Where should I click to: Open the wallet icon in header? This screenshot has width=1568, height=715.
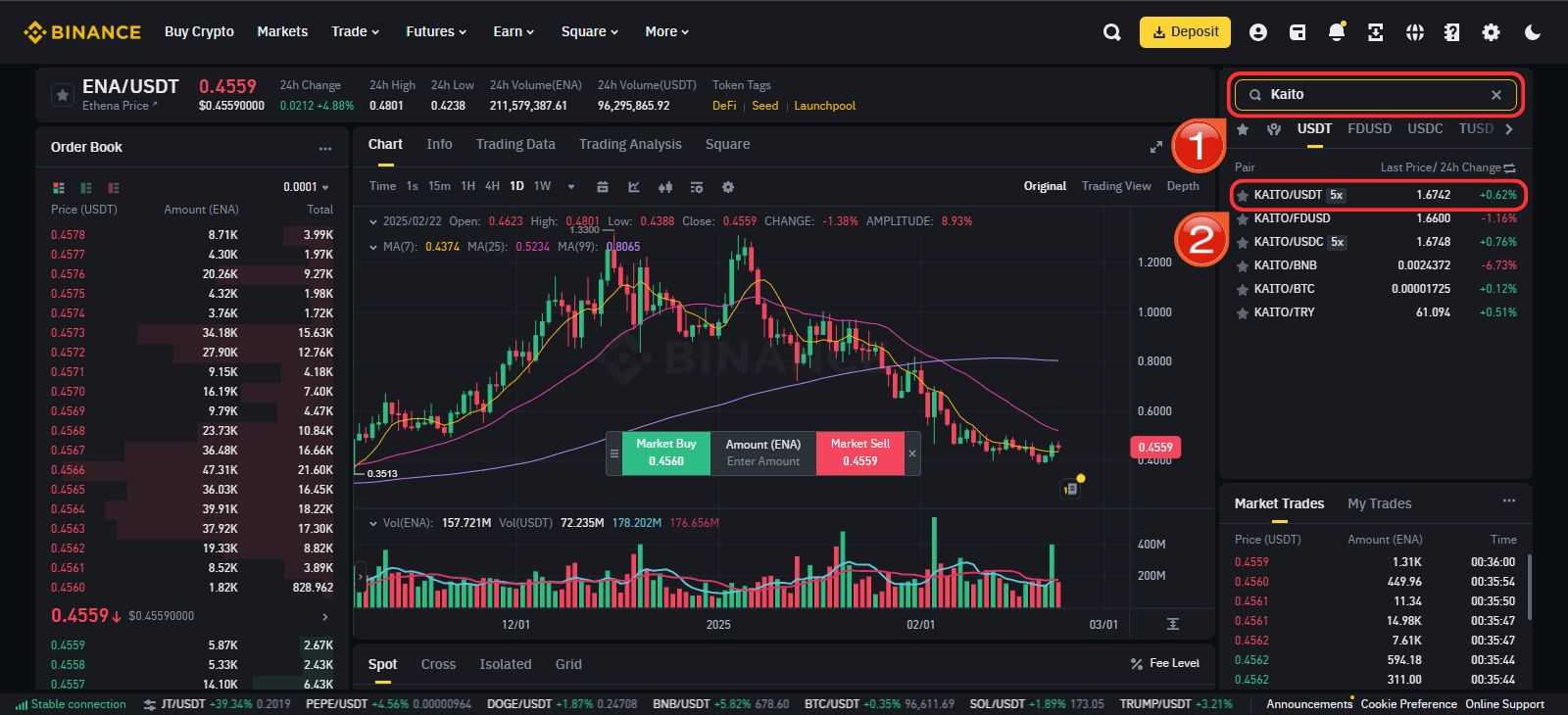[1298, 32]
